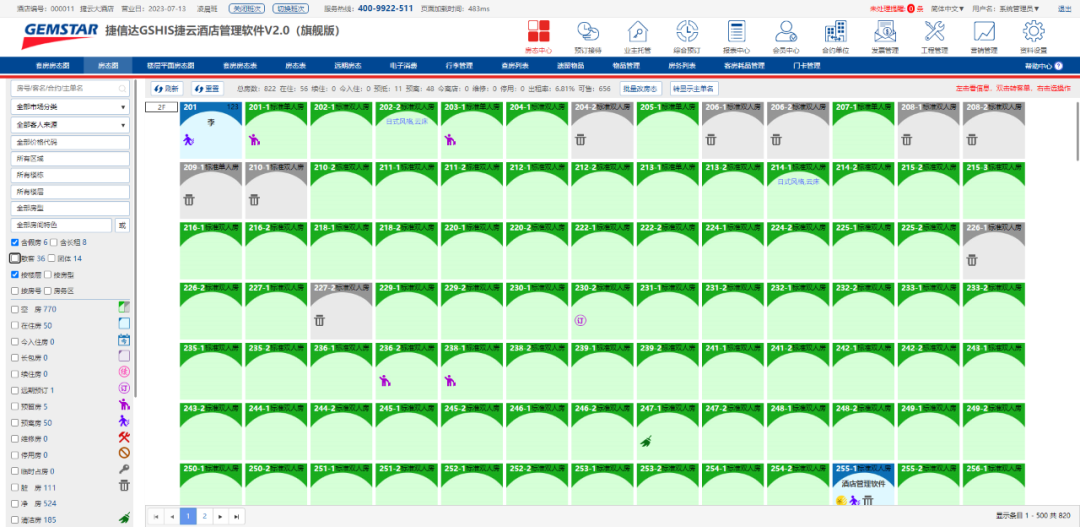Open 发票管理 invoice management icon
The width and height of the screenshot is (1080, 527).
885,32
